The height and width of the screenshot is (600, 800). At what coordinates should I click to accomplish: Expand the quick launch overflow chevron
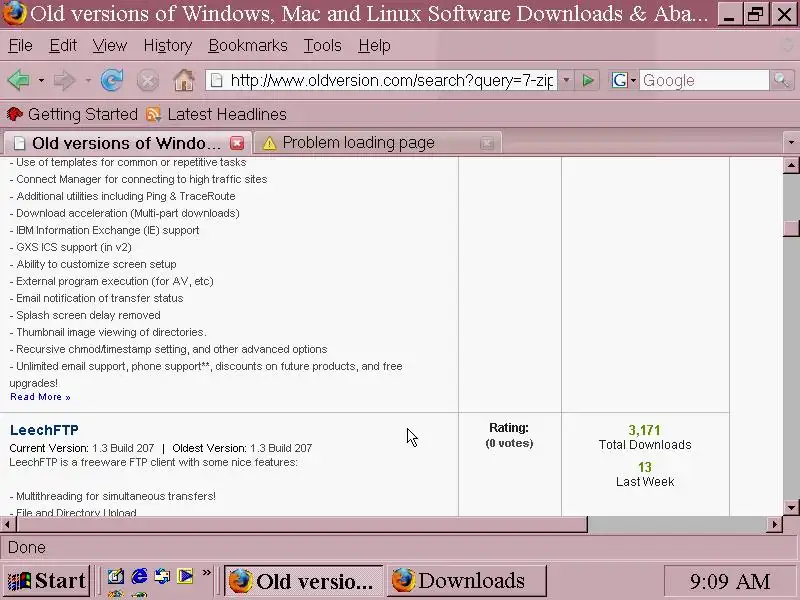pyautogui.click(x=206, y=573)
